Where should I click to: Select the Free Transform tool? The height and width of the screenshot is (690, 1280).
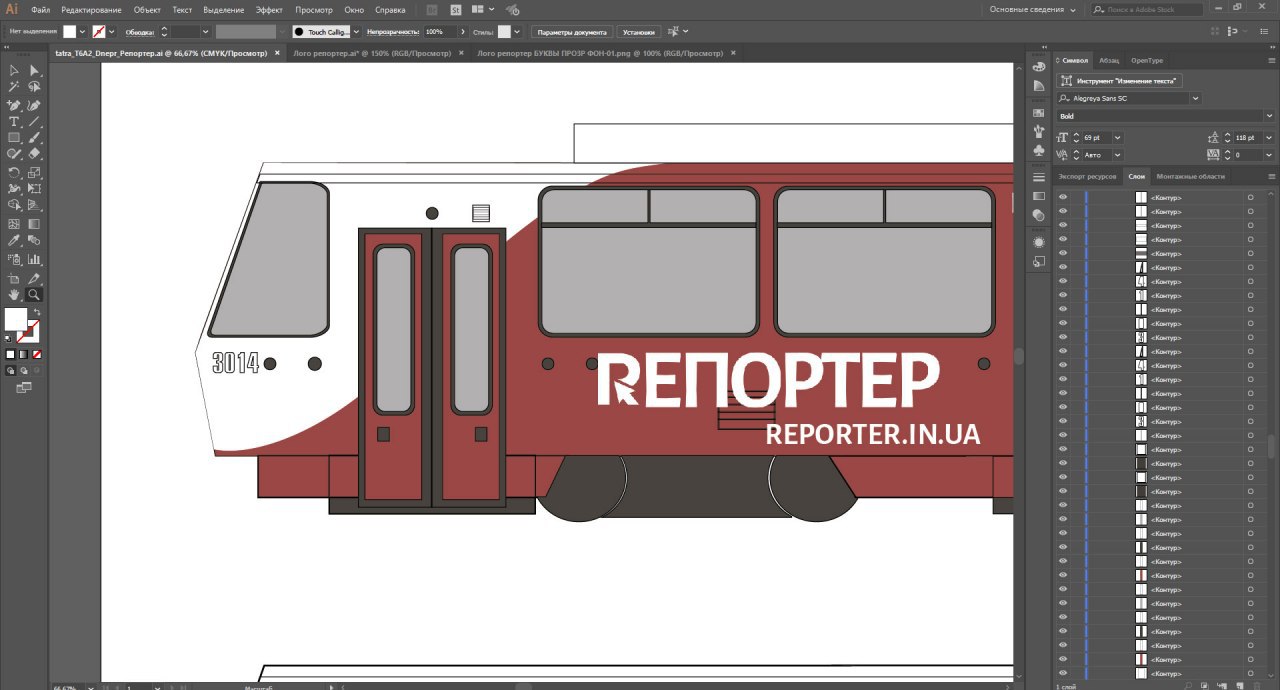34,189
